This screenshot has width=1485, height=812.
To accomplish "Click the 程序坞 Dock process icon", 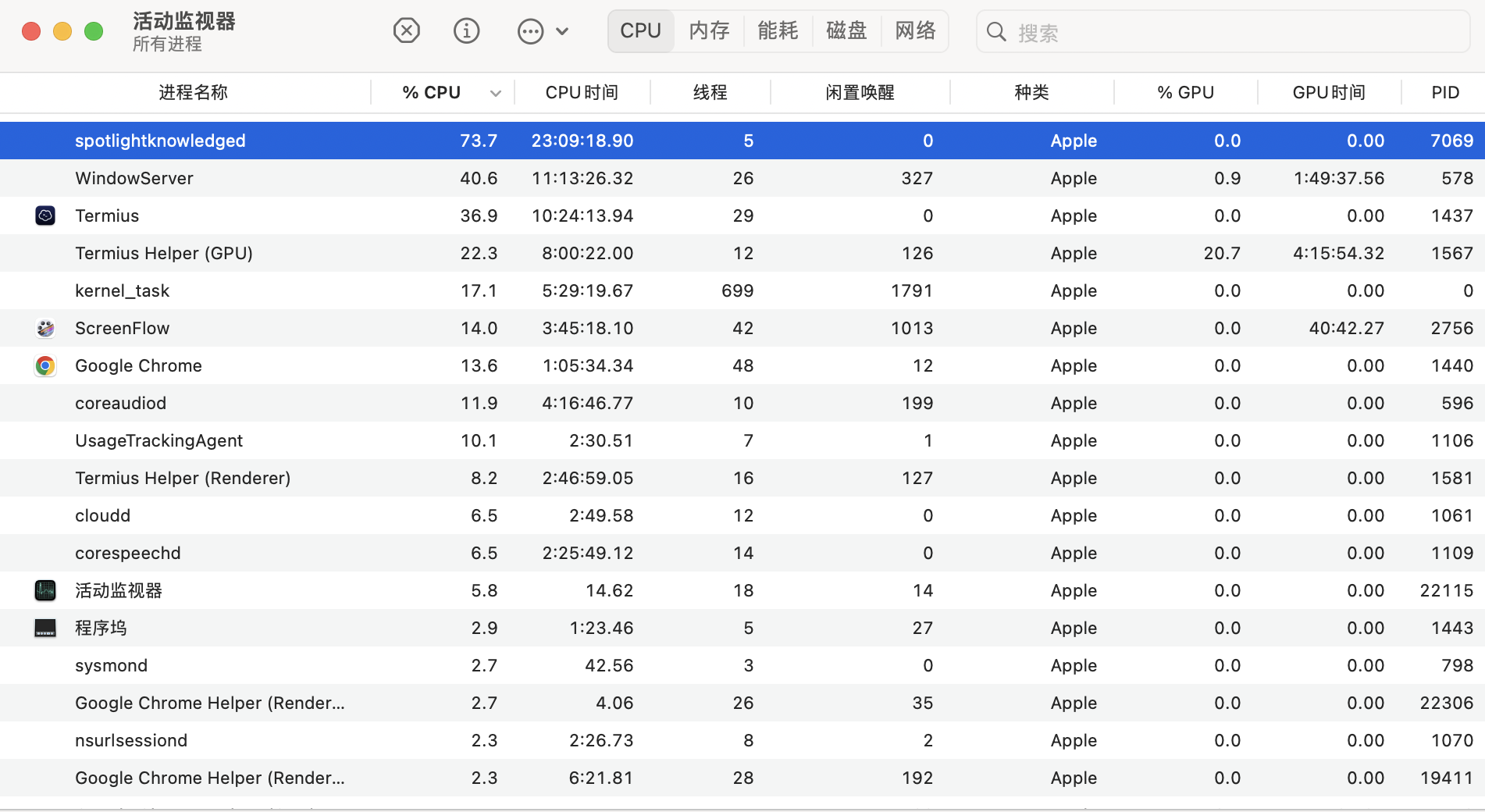I will [45, 628].
